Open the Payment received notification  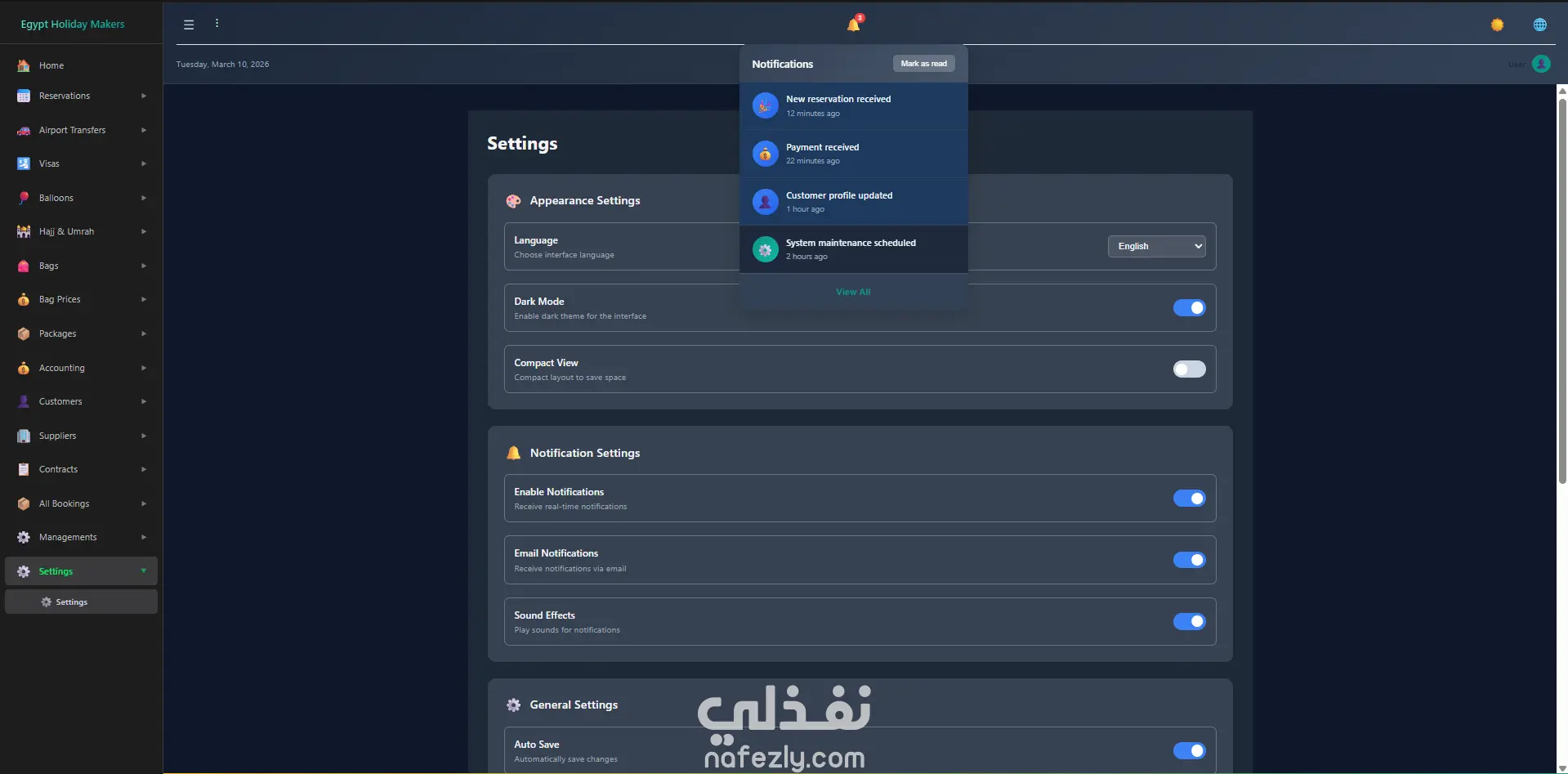(x=854, y=154)
